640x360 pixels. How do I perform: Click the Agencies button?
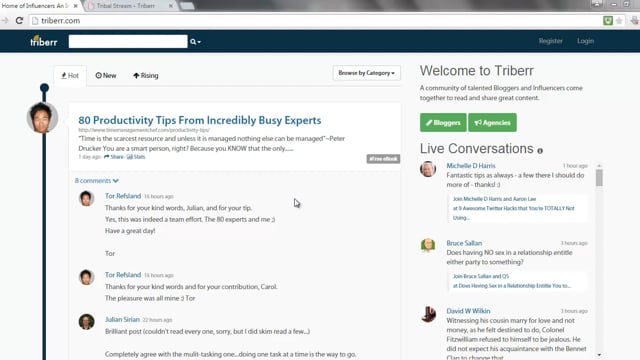[492, 122]
